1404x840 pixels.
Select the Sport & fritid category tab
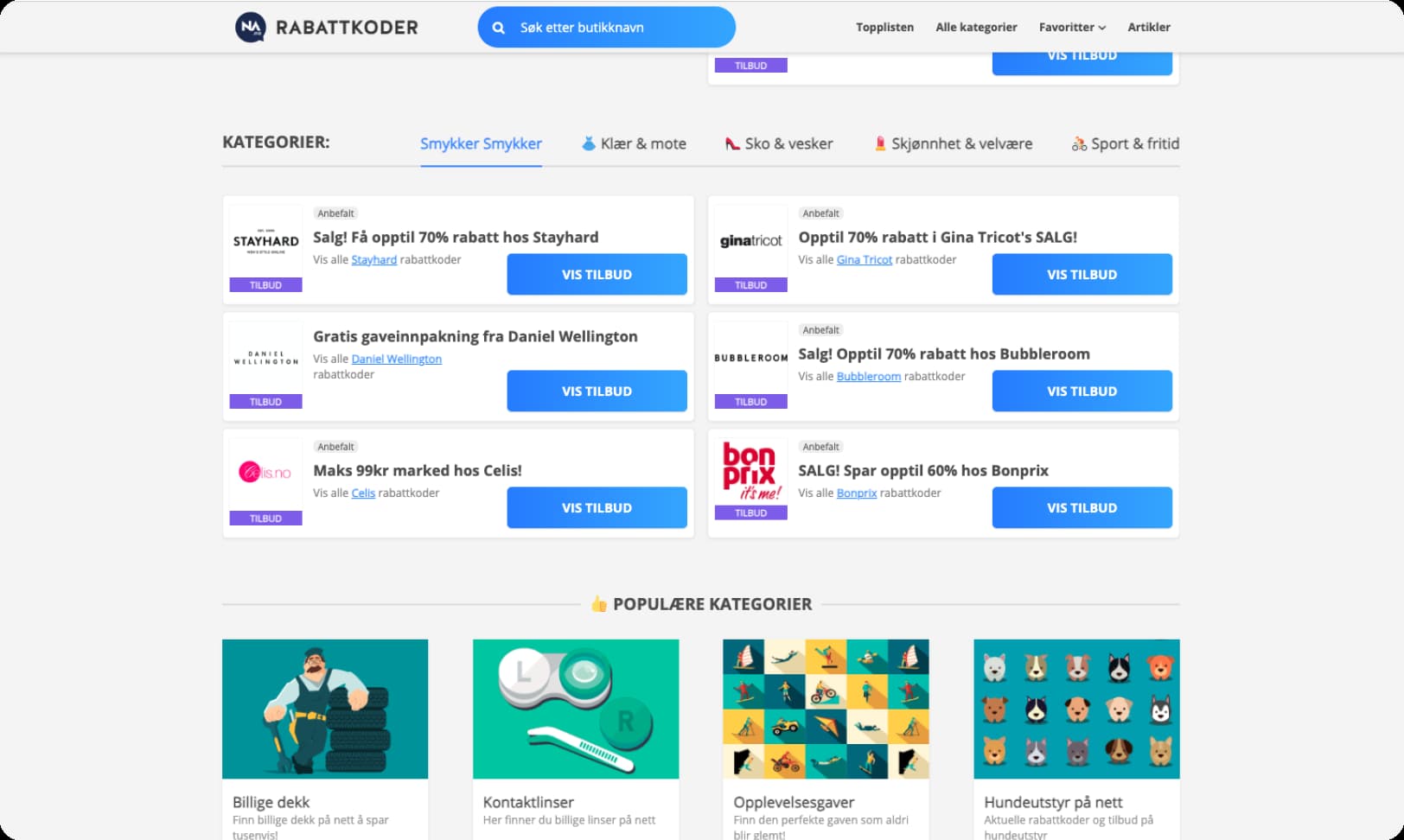click(x=1126, y=143)
